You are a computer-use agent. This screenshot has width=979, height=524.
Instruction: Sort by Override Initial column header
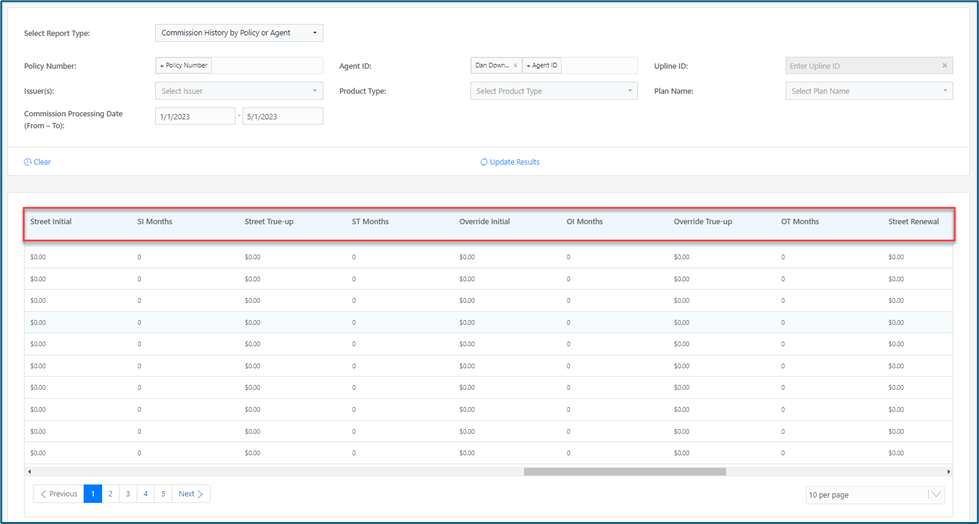[x=485, y=221]
